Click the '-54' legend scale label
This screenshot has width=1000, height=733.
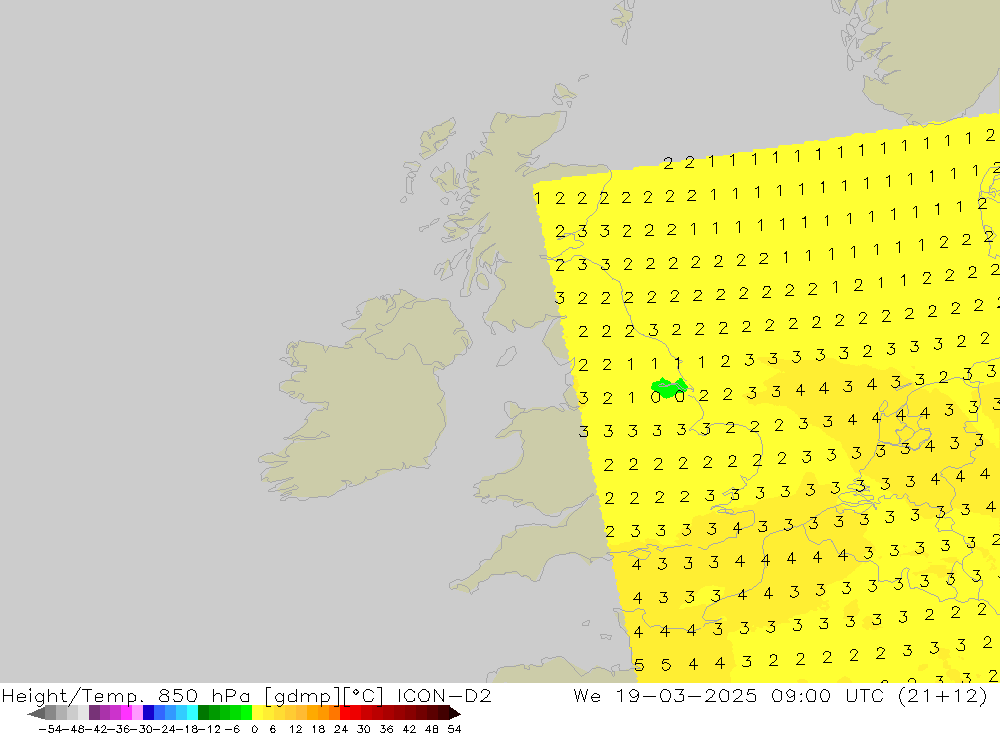point(50,729)
